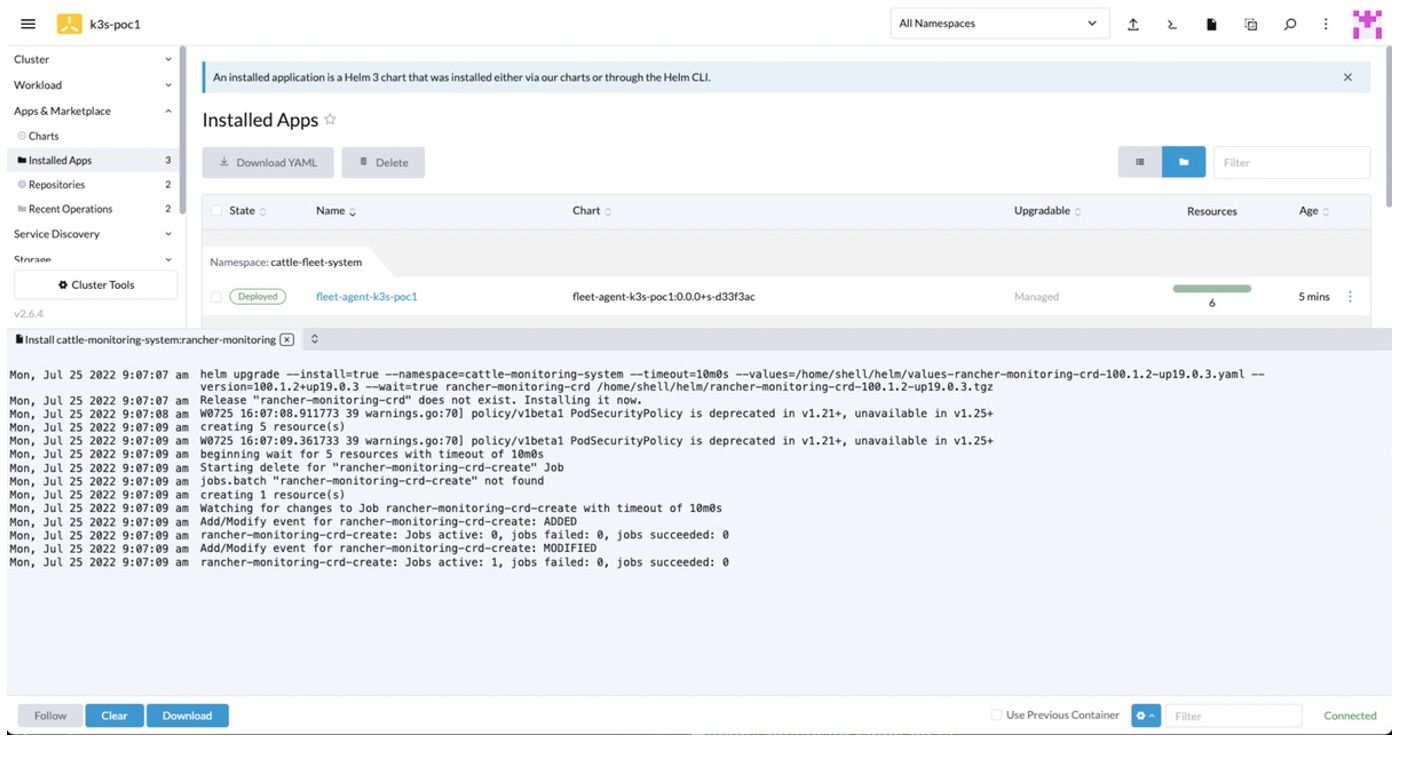The width and height of the screenshot is (1422, 757).
Task: Expand the Workload sidebar section
Action: [90, 85]
